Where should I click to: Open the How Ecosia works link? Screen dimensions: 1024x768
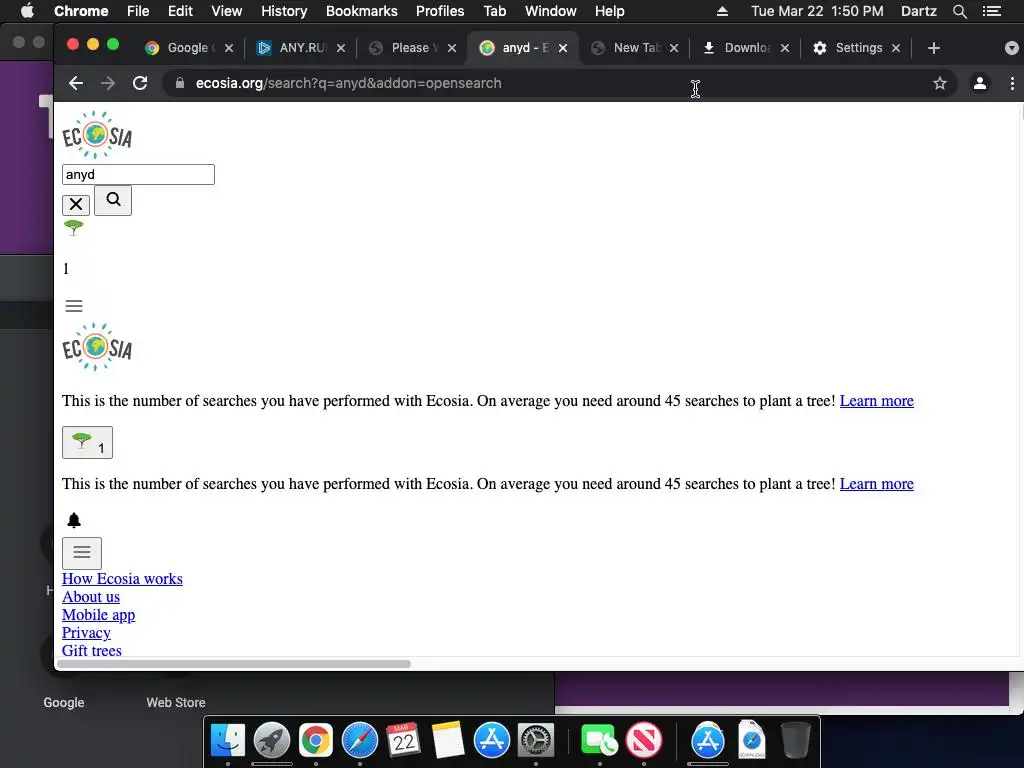[x=122, y=579]
